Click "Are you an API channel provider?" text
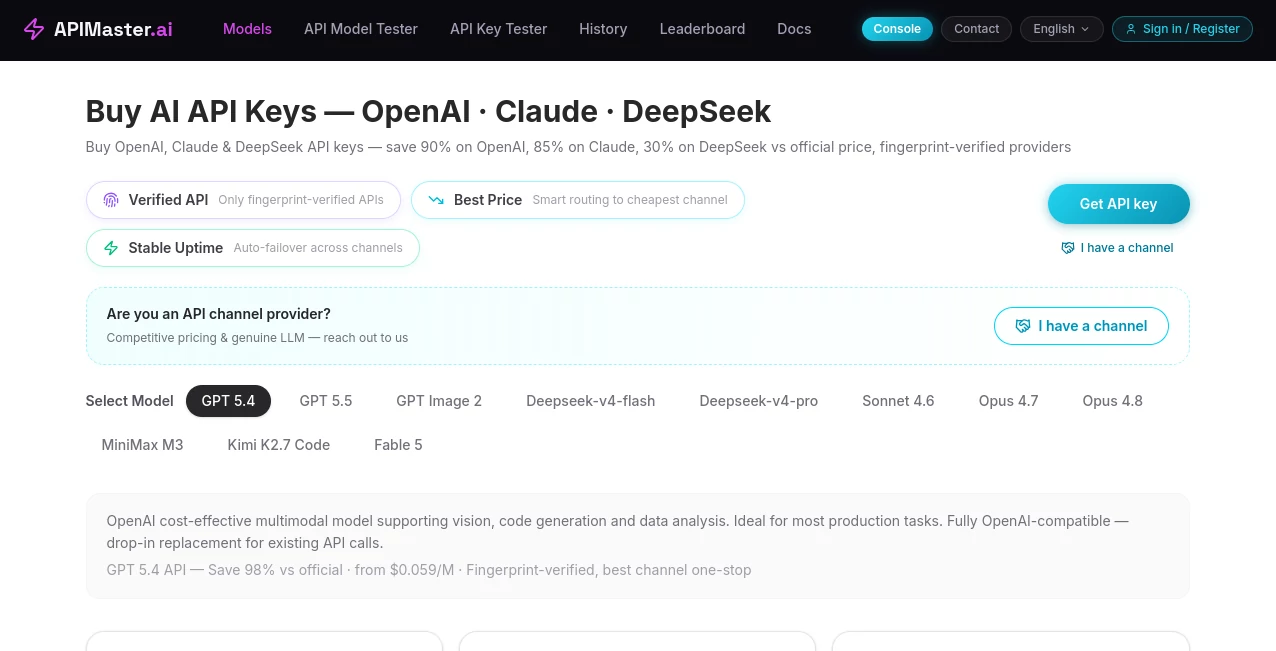Screen dimensions: 1276x651 (219, 314)
